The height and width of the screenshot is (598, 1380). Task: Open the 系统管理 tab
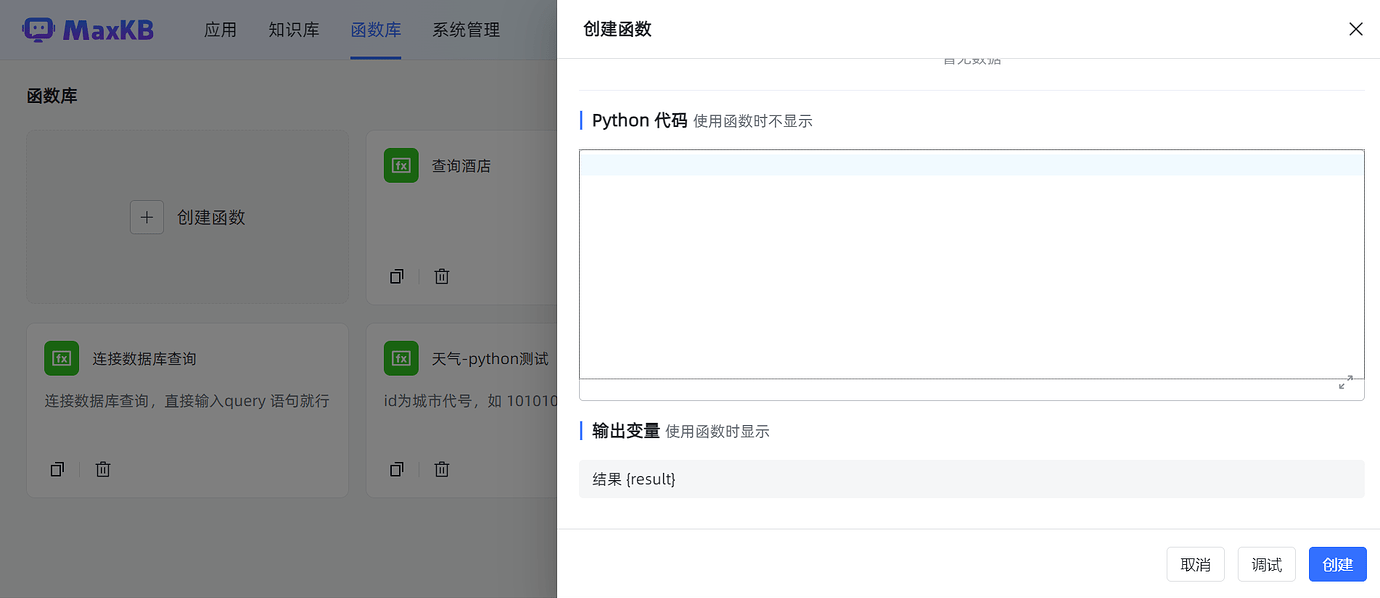[x=466, y=30]
